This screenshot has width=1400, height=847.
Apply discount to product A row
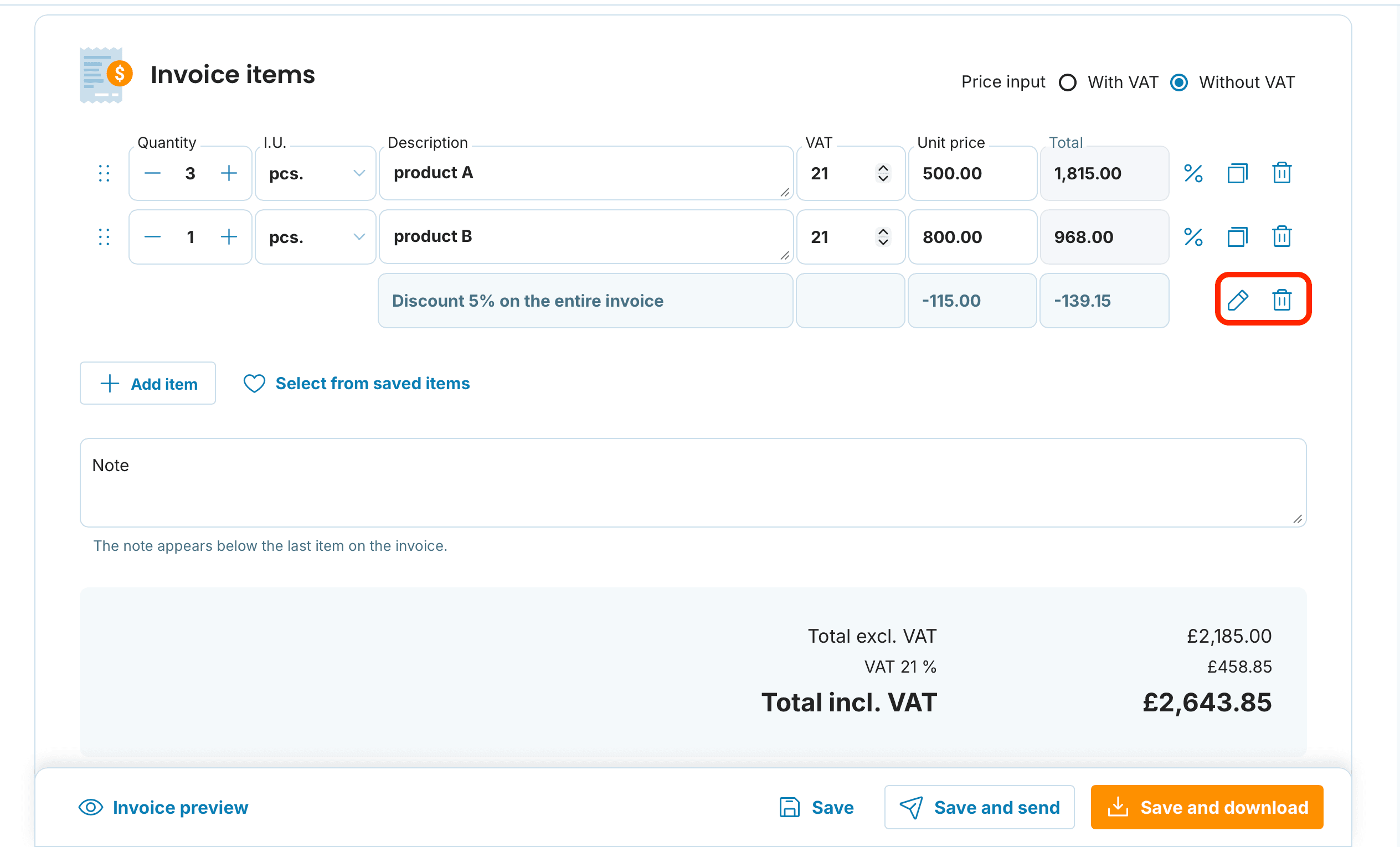click(1193, 173)
